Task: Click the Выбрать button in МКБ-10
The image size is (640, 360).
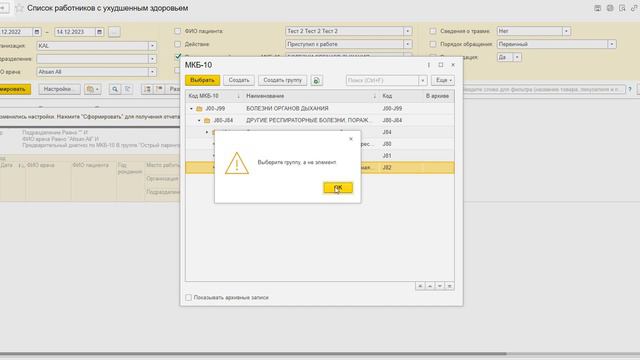Action: tap(202, 80)
